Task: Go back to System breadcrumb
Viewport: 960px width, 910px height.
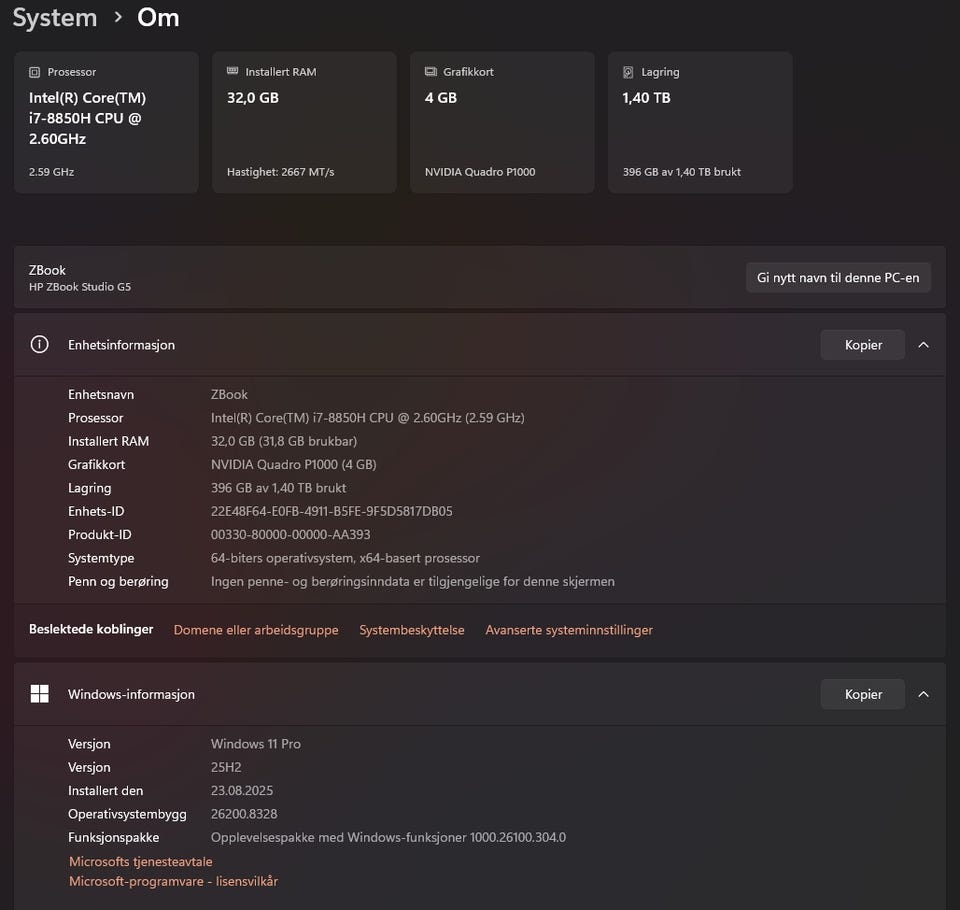Action: [55, 18]
